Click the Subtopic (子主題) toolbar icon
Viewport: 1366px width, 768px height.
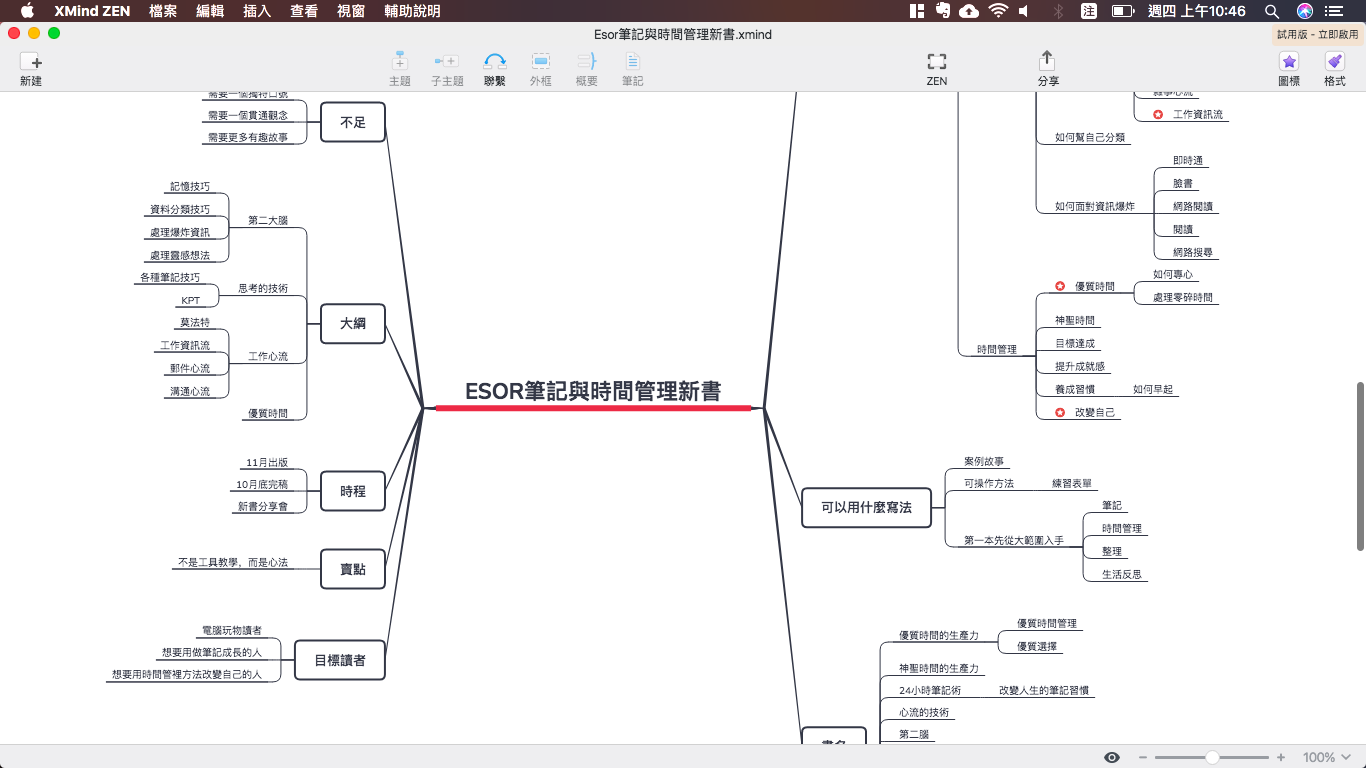tap(446, 61)
